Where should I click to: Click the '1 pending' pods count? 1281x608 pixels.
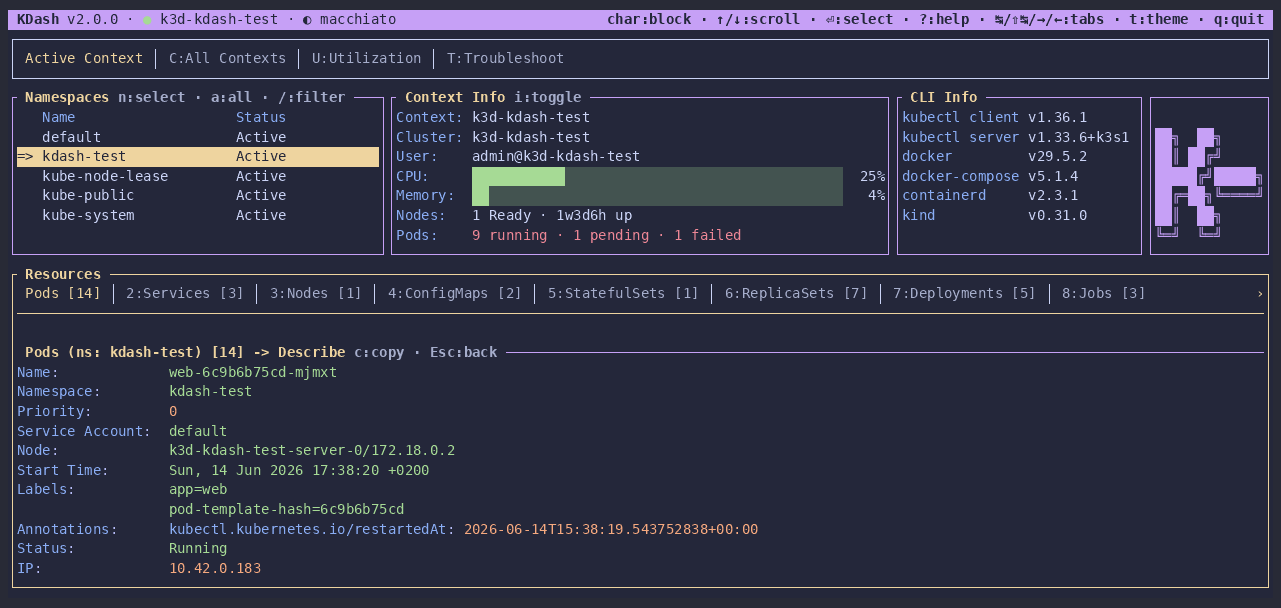(611, 235)
